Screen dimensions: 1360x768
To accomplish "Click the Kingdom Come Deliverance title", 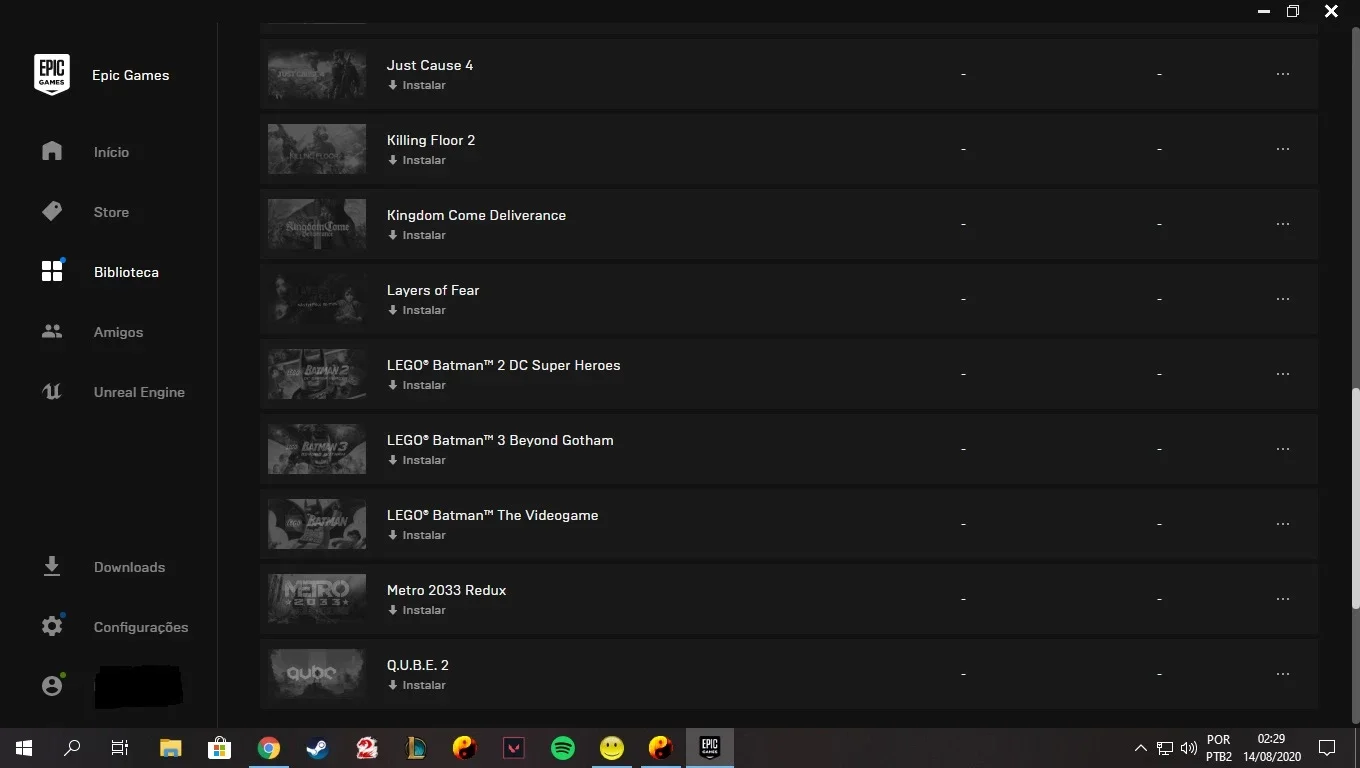I will (476, 215).
